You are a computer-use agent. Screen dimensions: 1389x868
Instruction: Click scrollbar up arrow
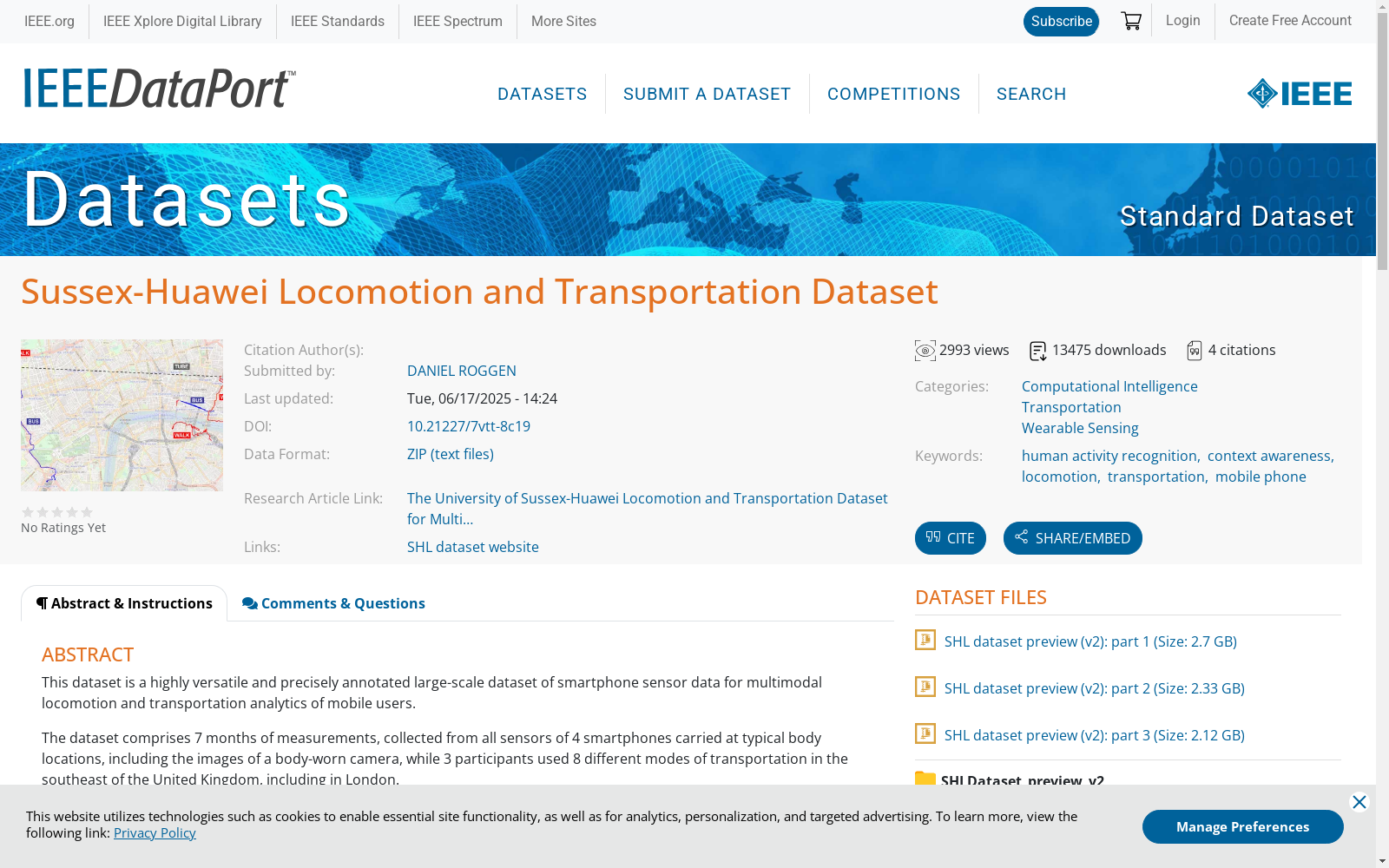(x=1382, y=7)
